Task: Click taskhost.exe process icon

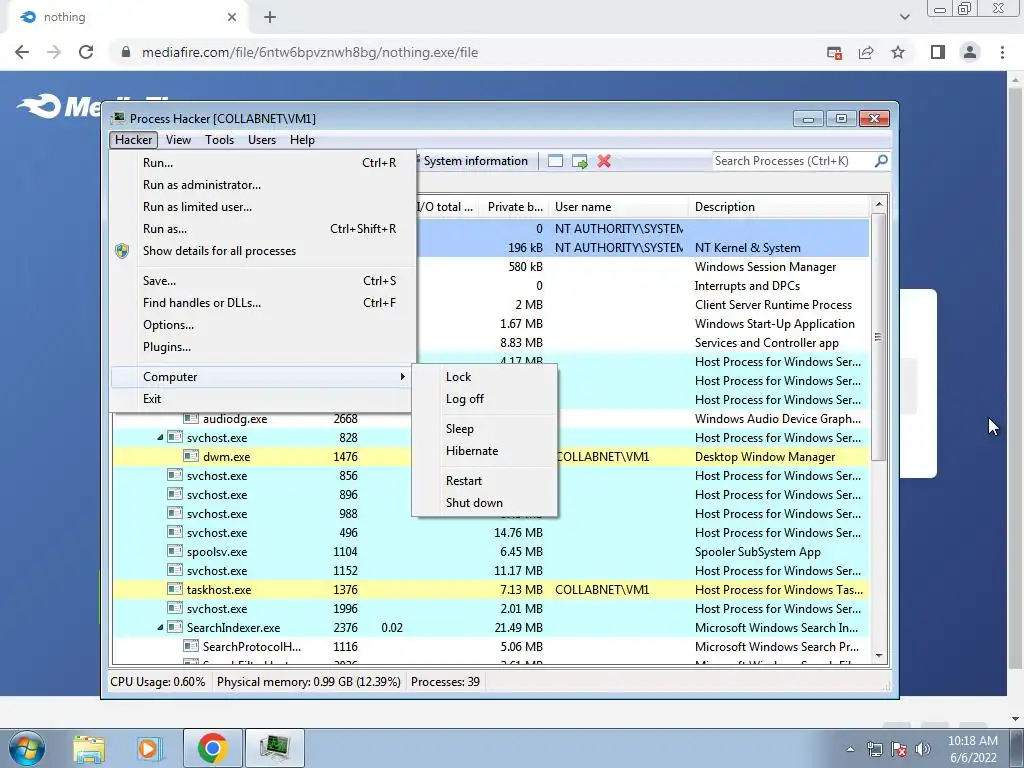Action: pos(174,590)
